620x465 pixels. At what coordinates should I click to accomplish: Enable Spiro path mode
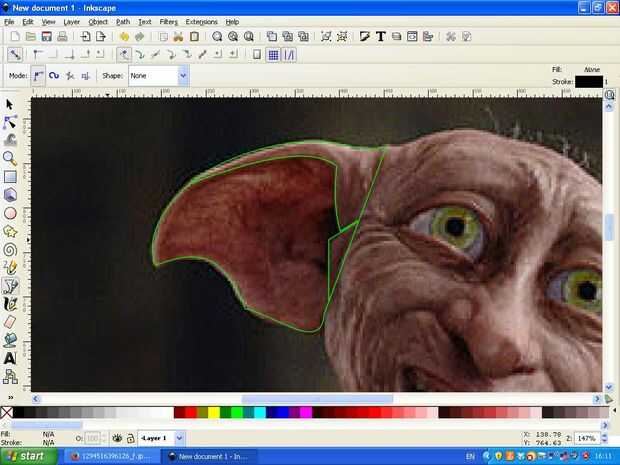pyautogui.click(x=54, y=75)
